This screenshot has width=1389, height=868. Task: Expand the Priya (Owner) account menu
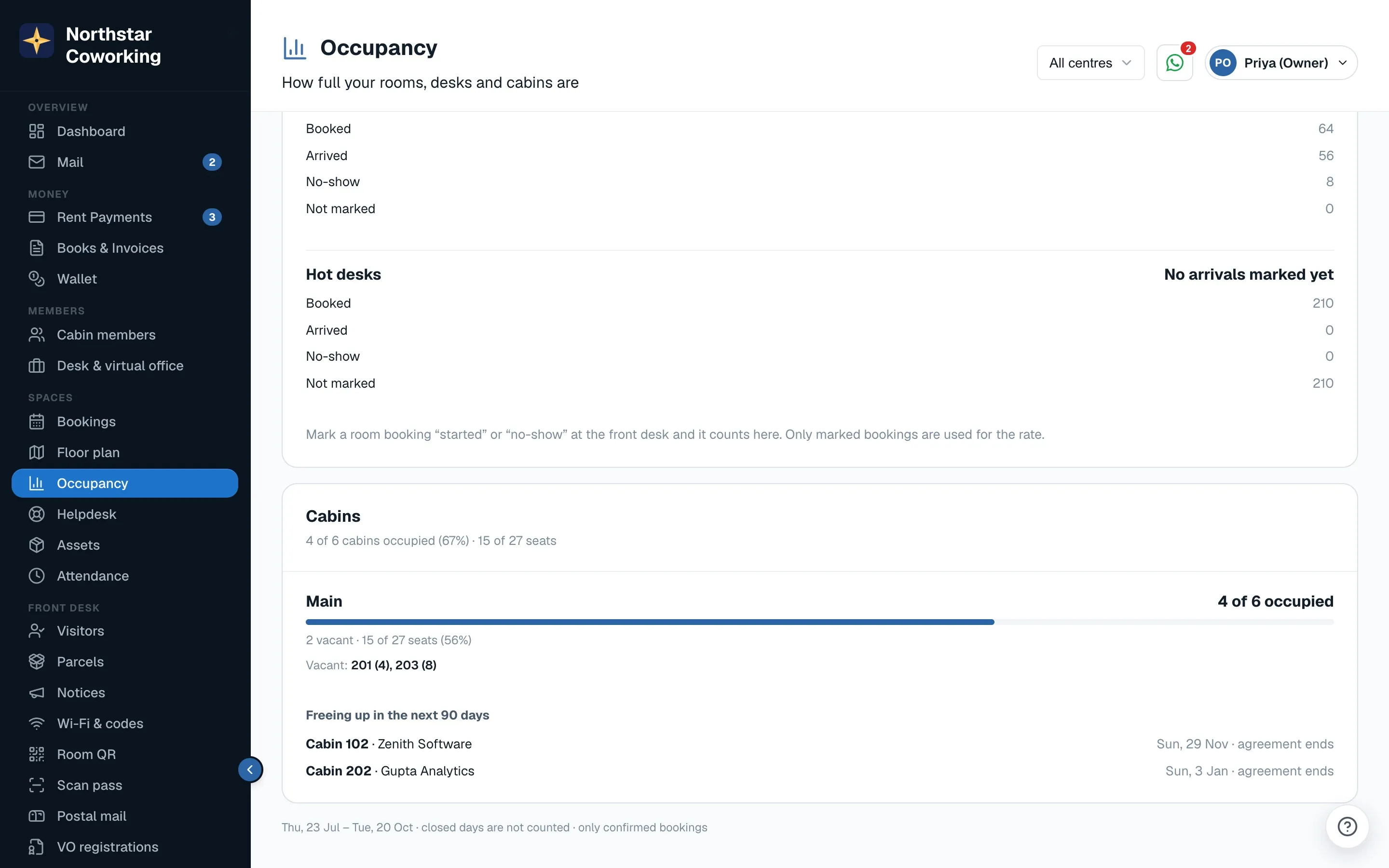point(1280,63)
